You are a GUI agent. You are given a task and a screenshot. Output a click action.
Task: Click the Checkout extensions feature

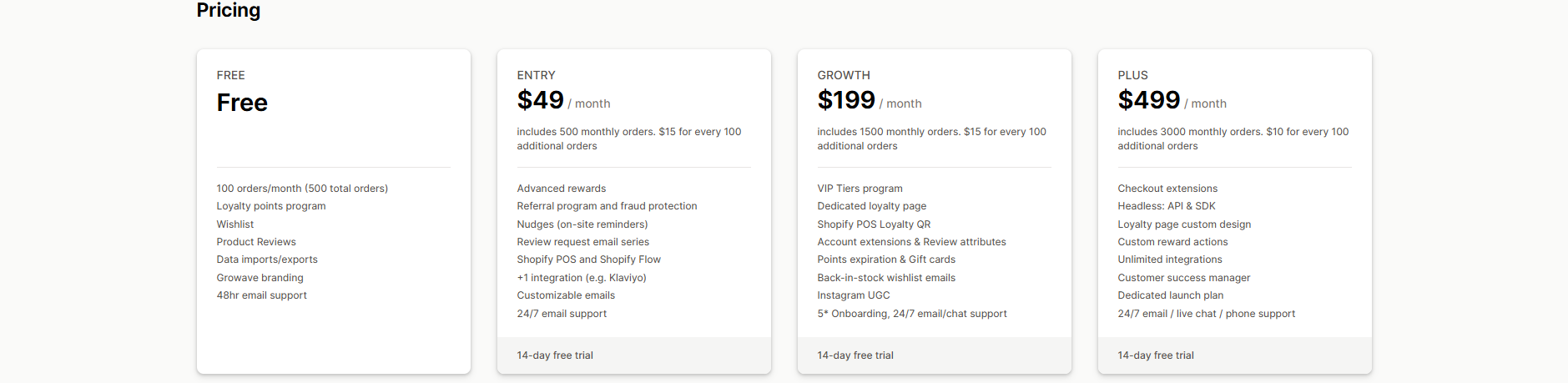tap(1167, 189)
